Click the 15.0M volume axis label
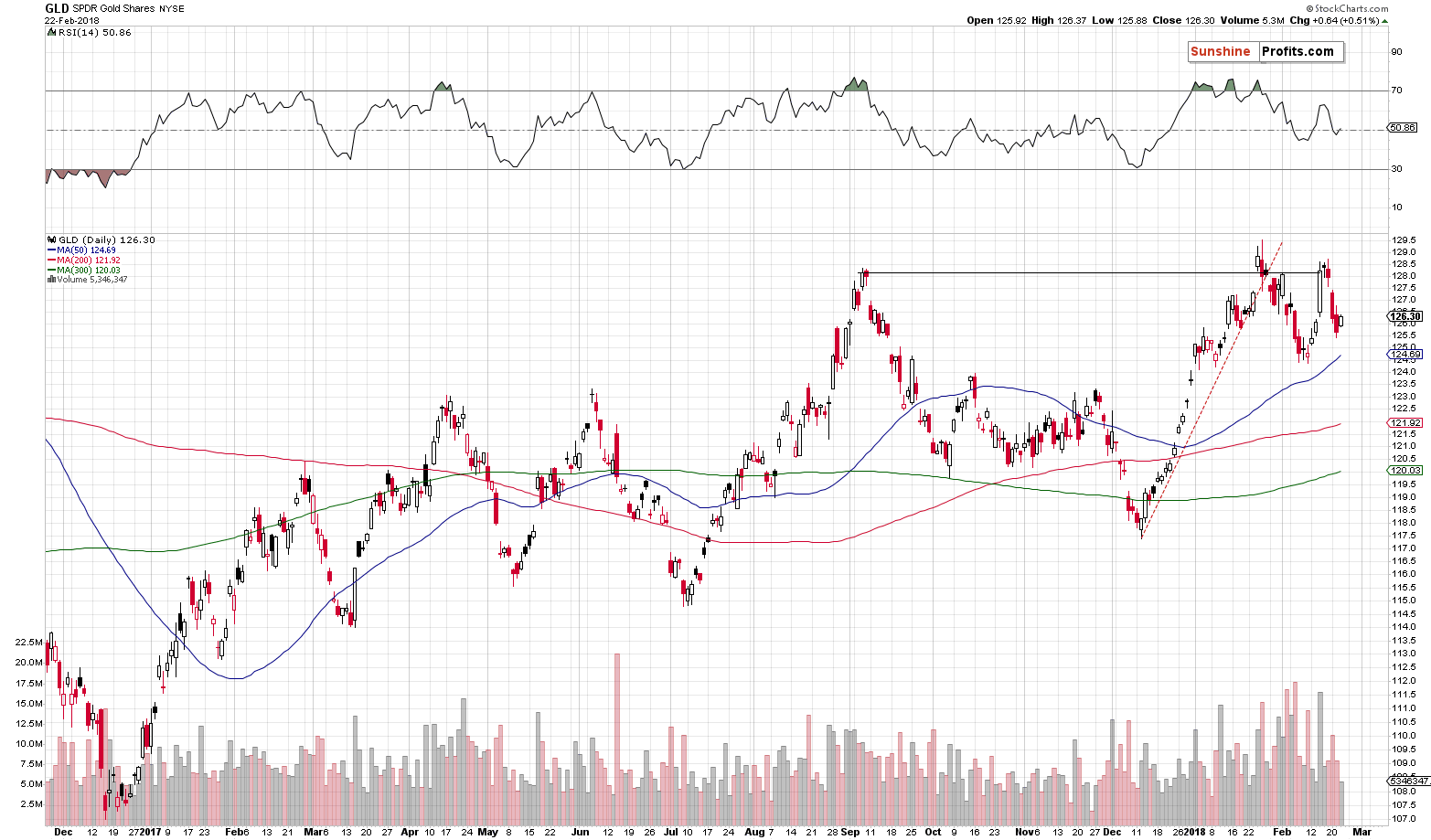The width and height of the screenshot is (1431, 840). click(x=29, y=703)
